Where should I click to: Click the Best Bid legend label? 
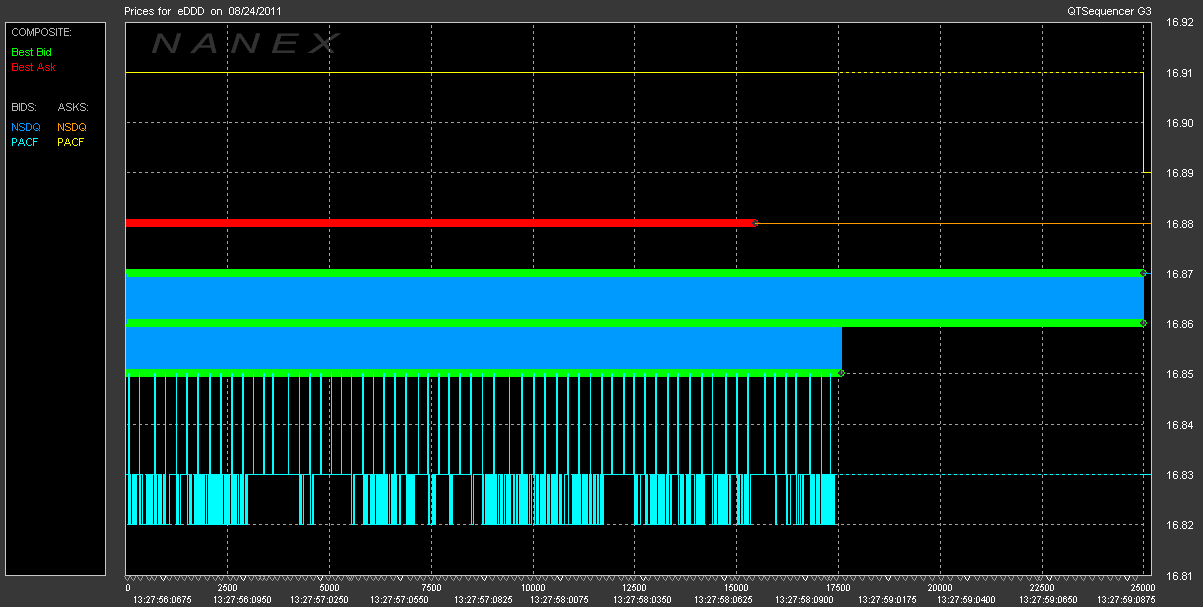31,51
